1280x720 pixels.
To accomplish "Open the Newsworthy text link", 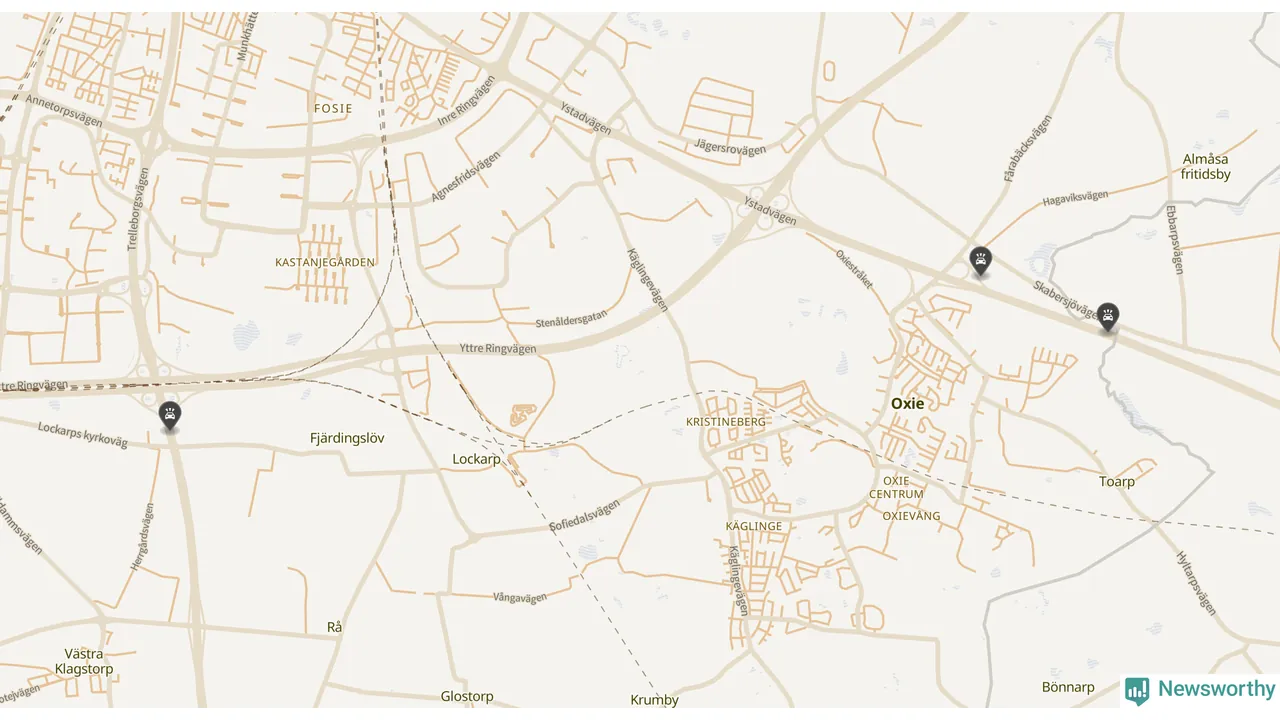I will 1217,689.
